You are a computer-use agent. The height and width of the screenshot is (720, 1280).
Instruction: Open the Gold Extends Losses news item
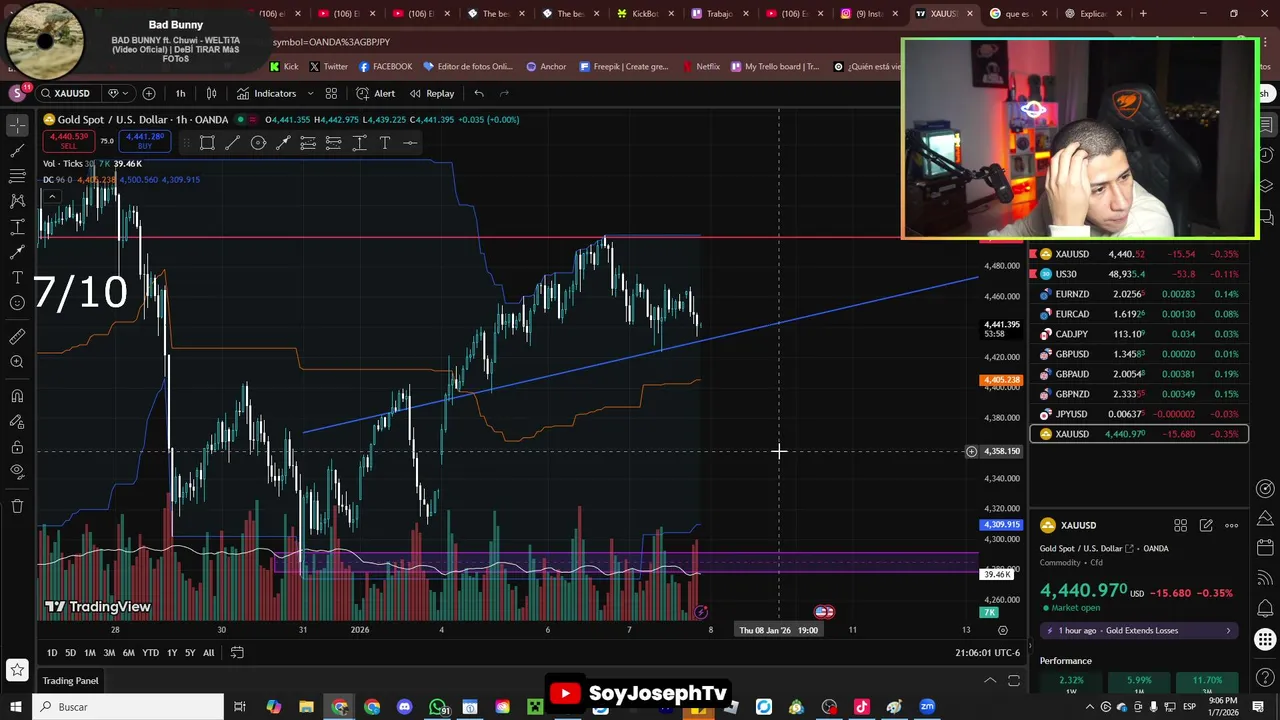[x=1138, y=630]
